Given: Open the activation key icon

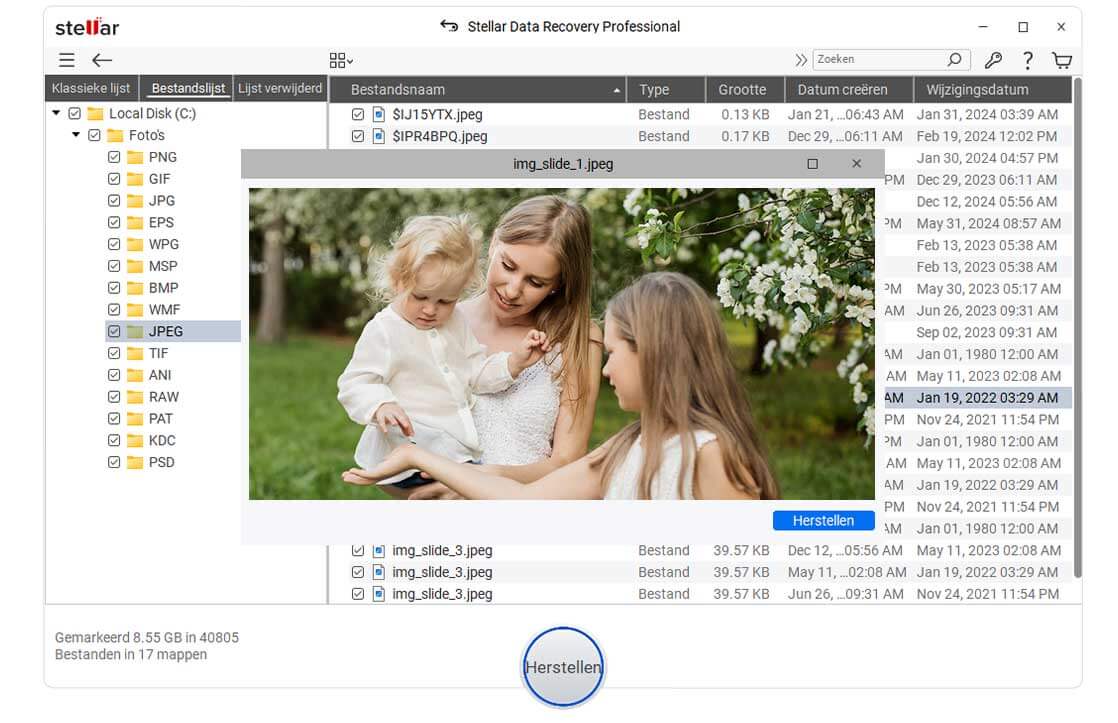Looking at the screenshot, I should tap(993, 60).
